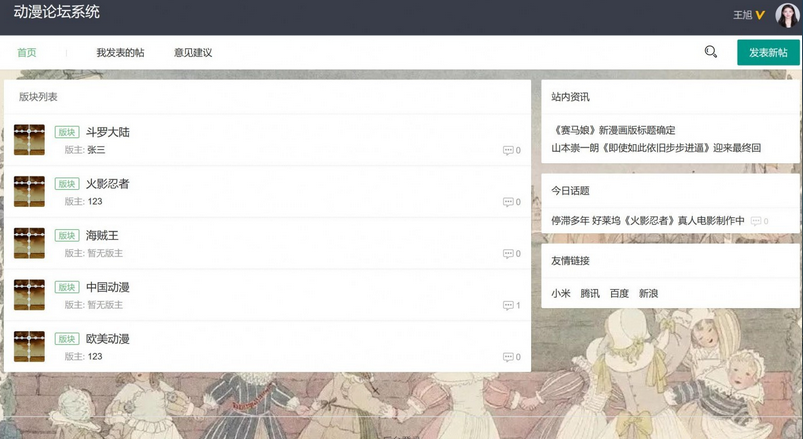Click the comment icon in 斗罗大陆 row
803x439 pixels.
coord(508,150)
